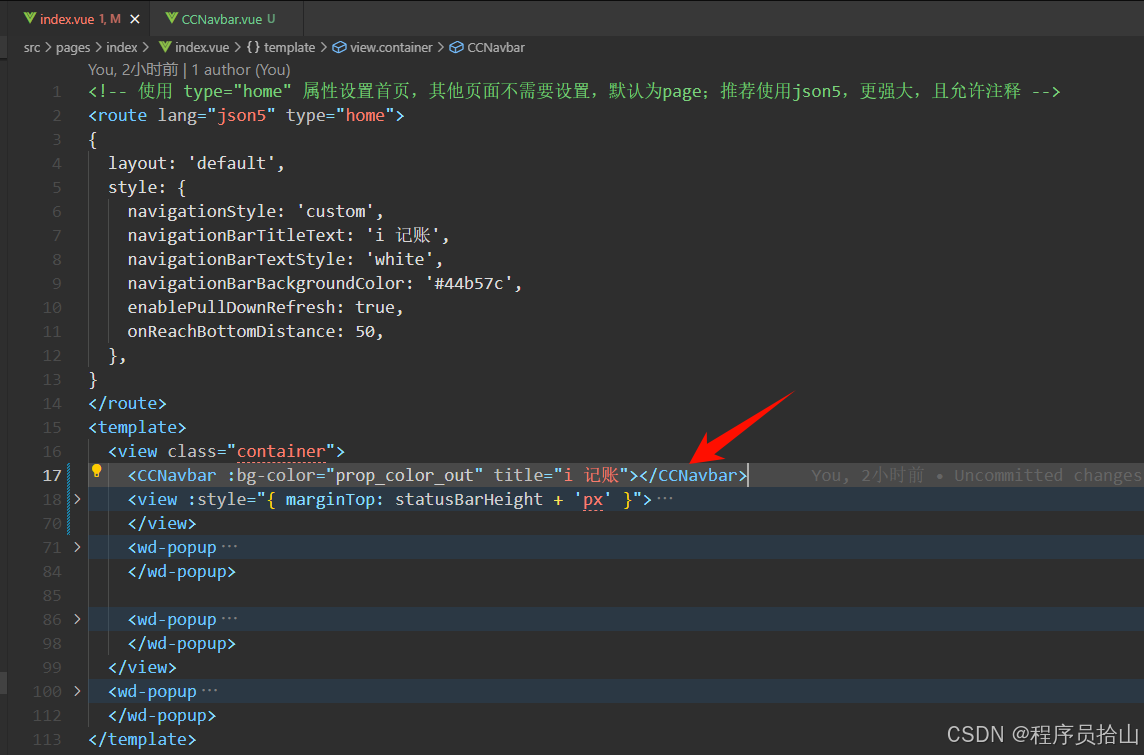Click enablePullDownRefresh true value
The width and height of the screenshot is (1144, 755).
click(375, 307)
